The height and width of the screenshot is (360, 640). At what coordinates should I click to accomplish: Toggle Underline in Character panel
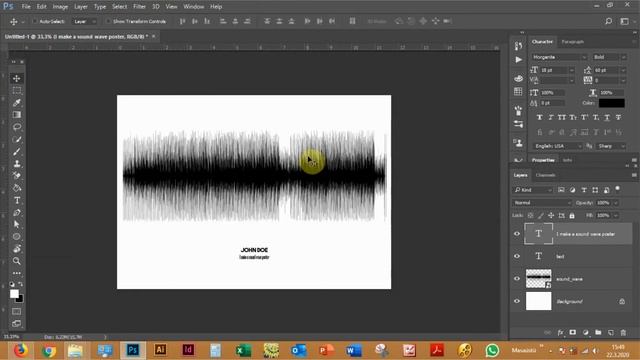click(607, 118)
